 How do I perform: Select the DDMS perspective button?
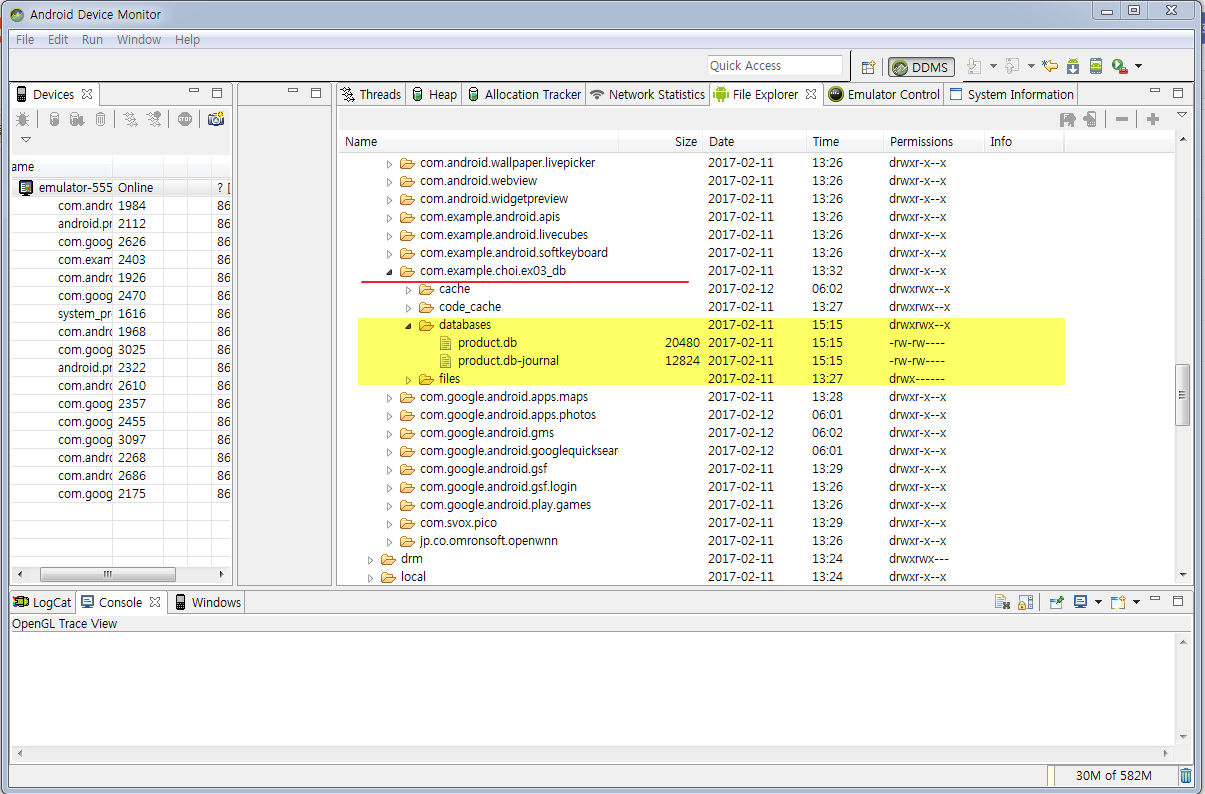point(921,67)
